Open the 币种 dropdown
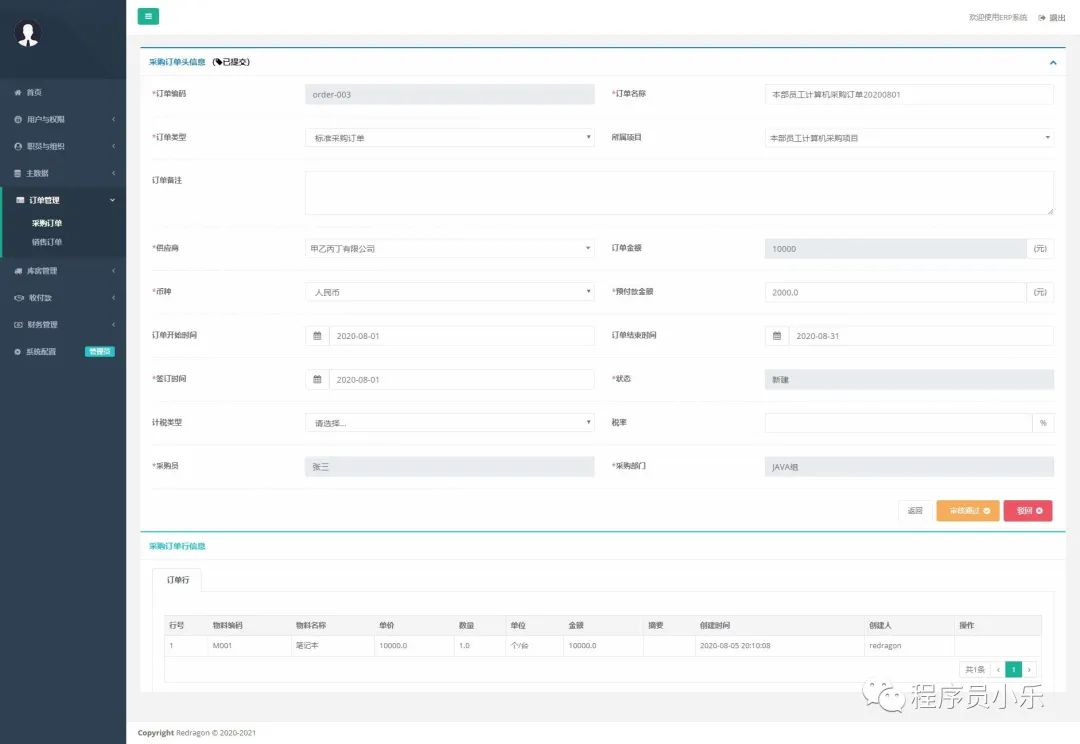Viewport: 1080px width, 744px height. point(450,292)
